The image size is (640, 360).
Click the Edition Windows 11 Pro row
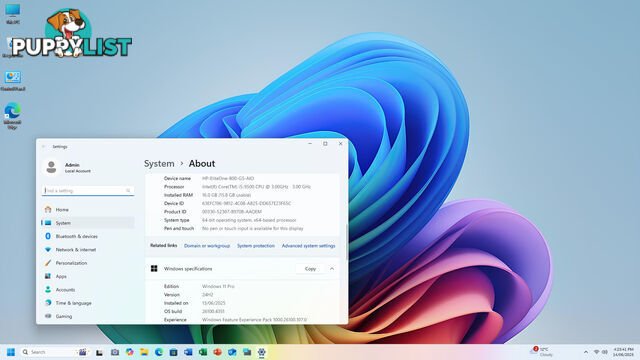[242, 287]
